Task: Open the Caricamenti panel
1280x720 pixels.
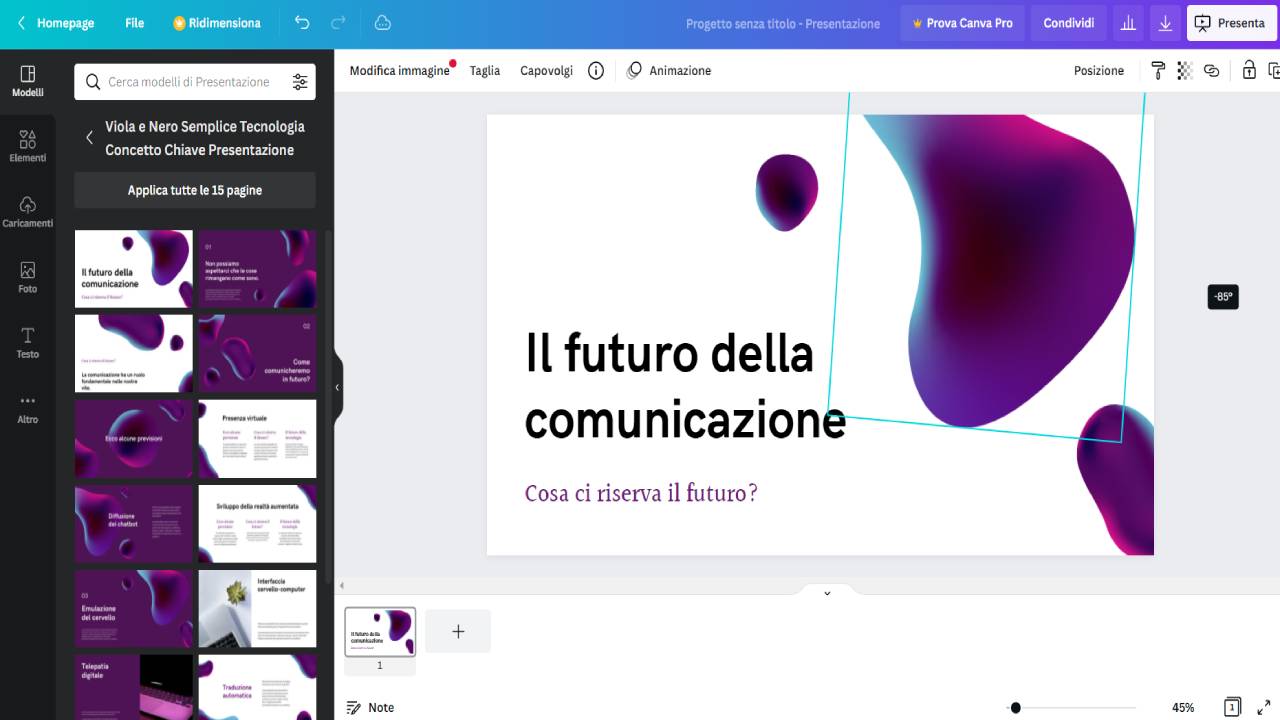Action: click(x=27, y=210)
